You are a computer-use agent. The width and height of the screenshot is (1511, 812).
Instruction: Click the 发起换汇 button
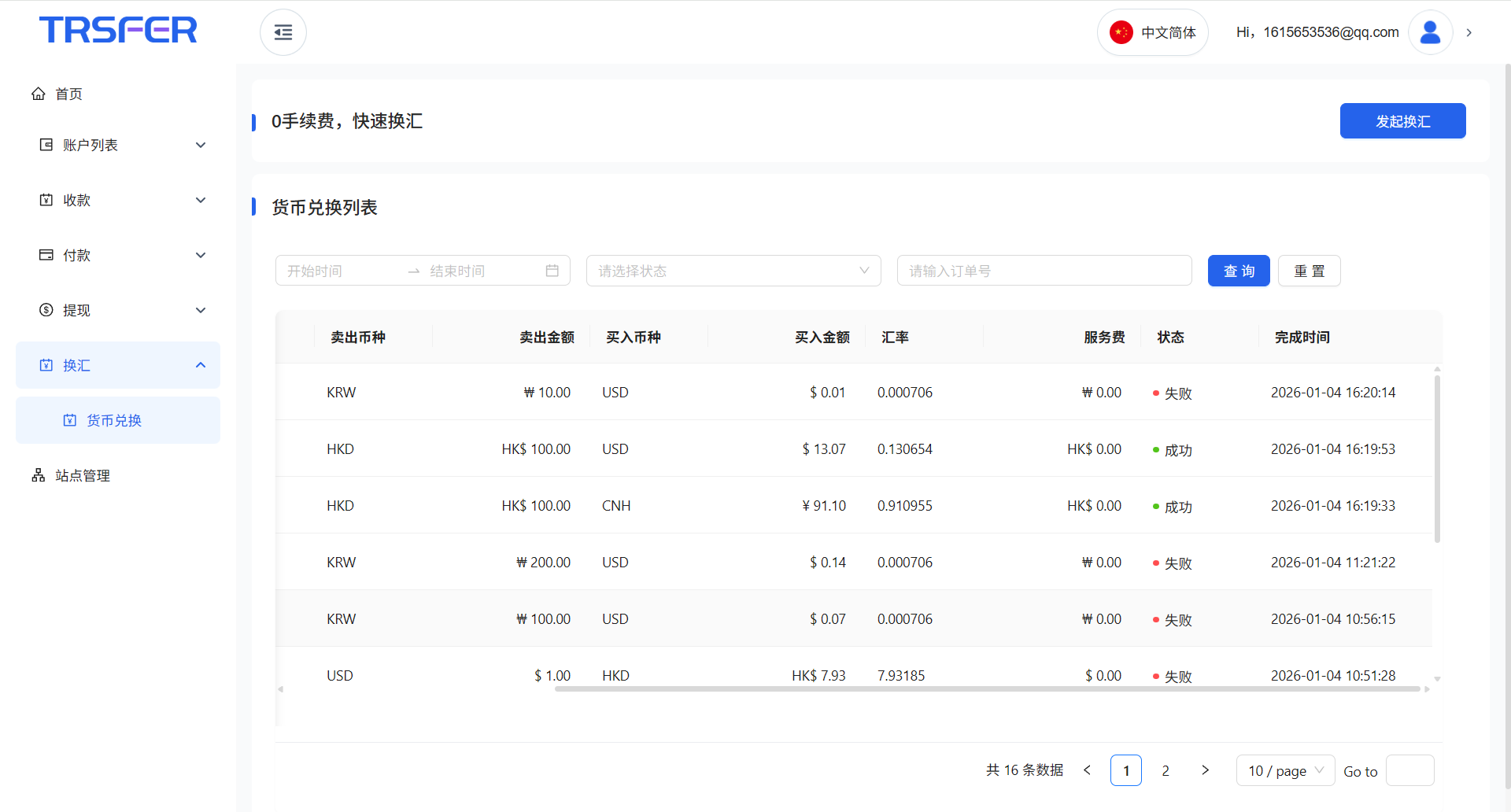click(x=1402, y=121)
